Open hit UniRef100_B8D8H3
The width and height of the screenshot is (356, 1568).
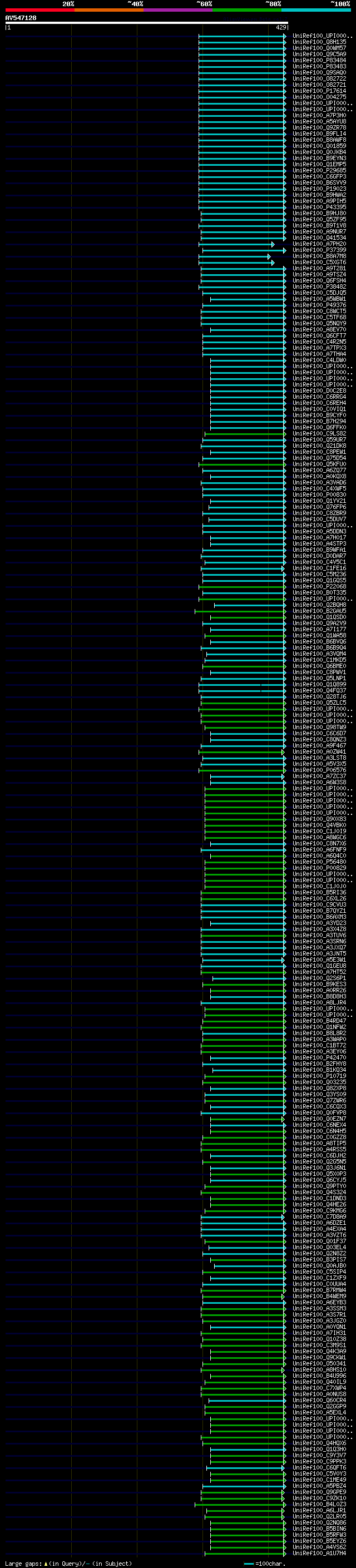(x=319, y=996)
